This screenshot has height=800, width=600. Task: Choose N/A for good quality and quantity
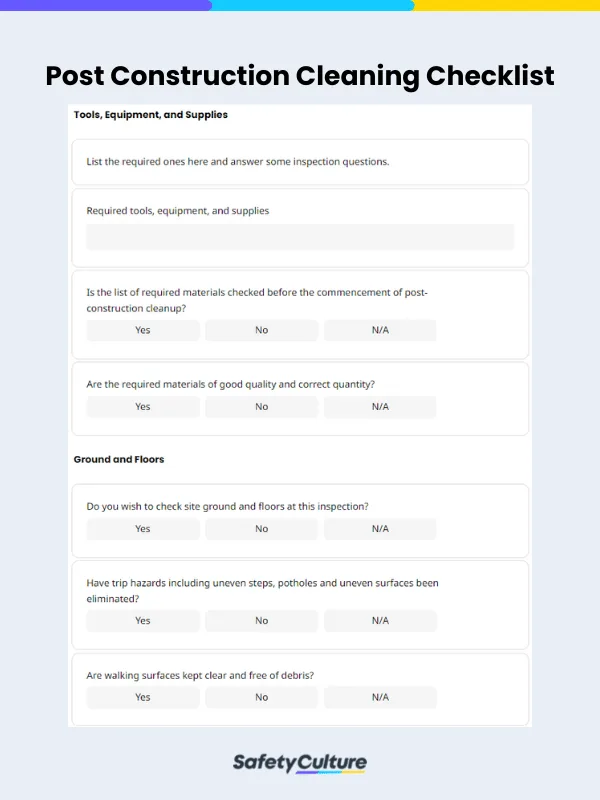coord(380,407)
